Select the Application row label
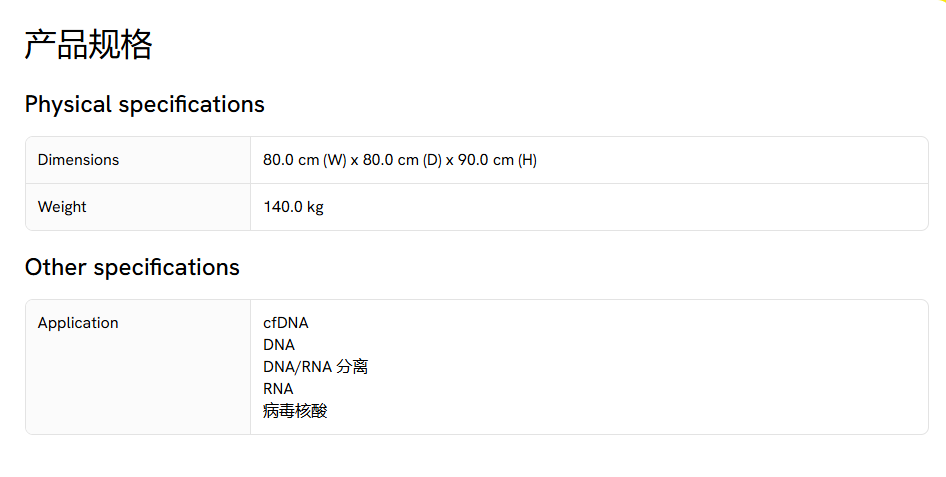The image size is (946, 477). (x=78, y=323)
